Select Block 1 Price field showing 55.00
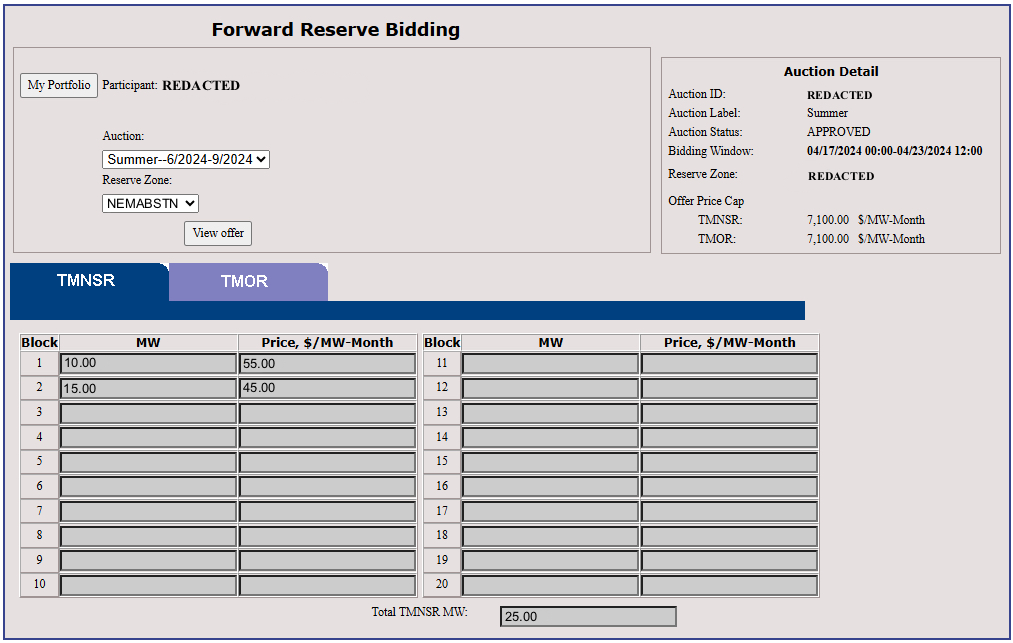1013x643 pixels. 328,363
